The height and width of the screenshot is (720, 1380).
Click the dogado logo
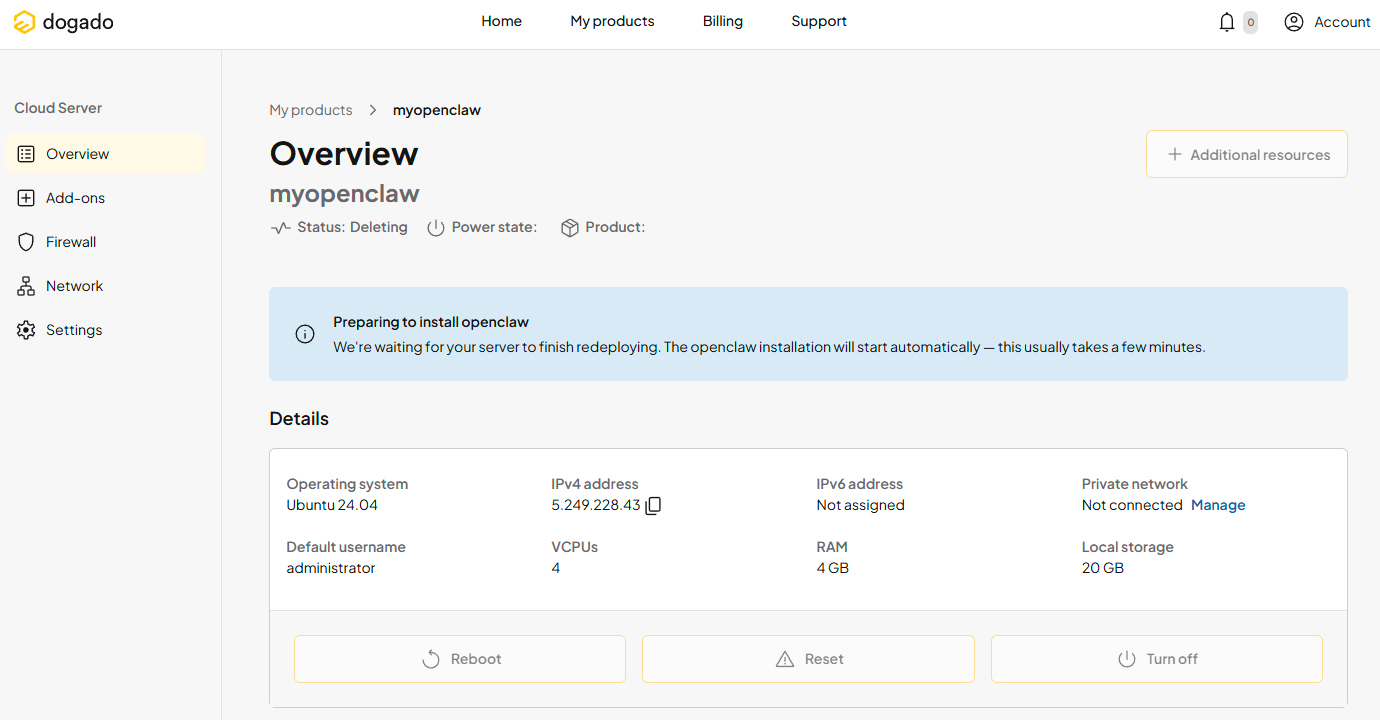pos(63,22)
